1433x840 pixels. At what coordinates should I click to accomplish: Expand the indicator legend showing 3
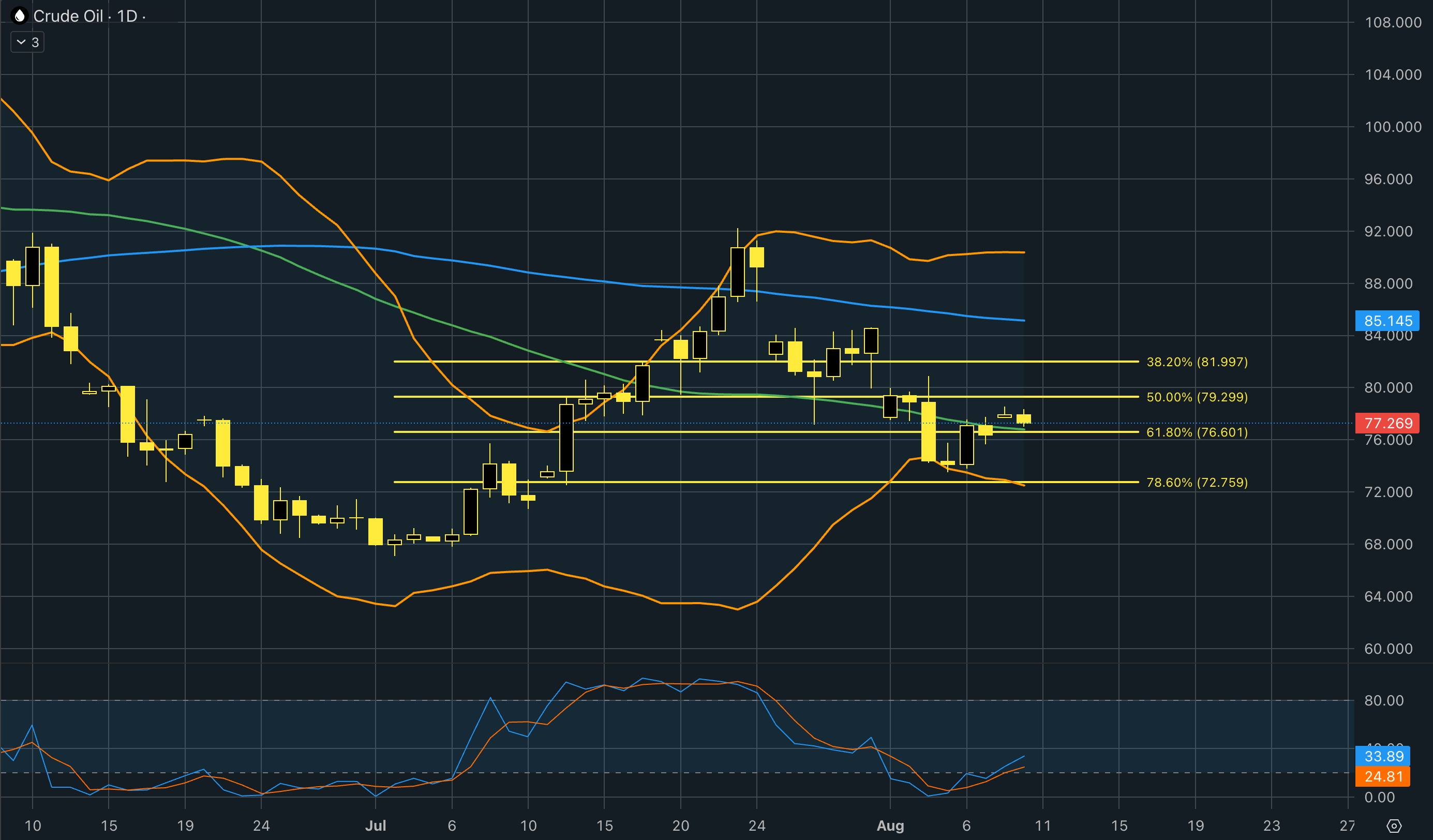(x=27, y=42)
